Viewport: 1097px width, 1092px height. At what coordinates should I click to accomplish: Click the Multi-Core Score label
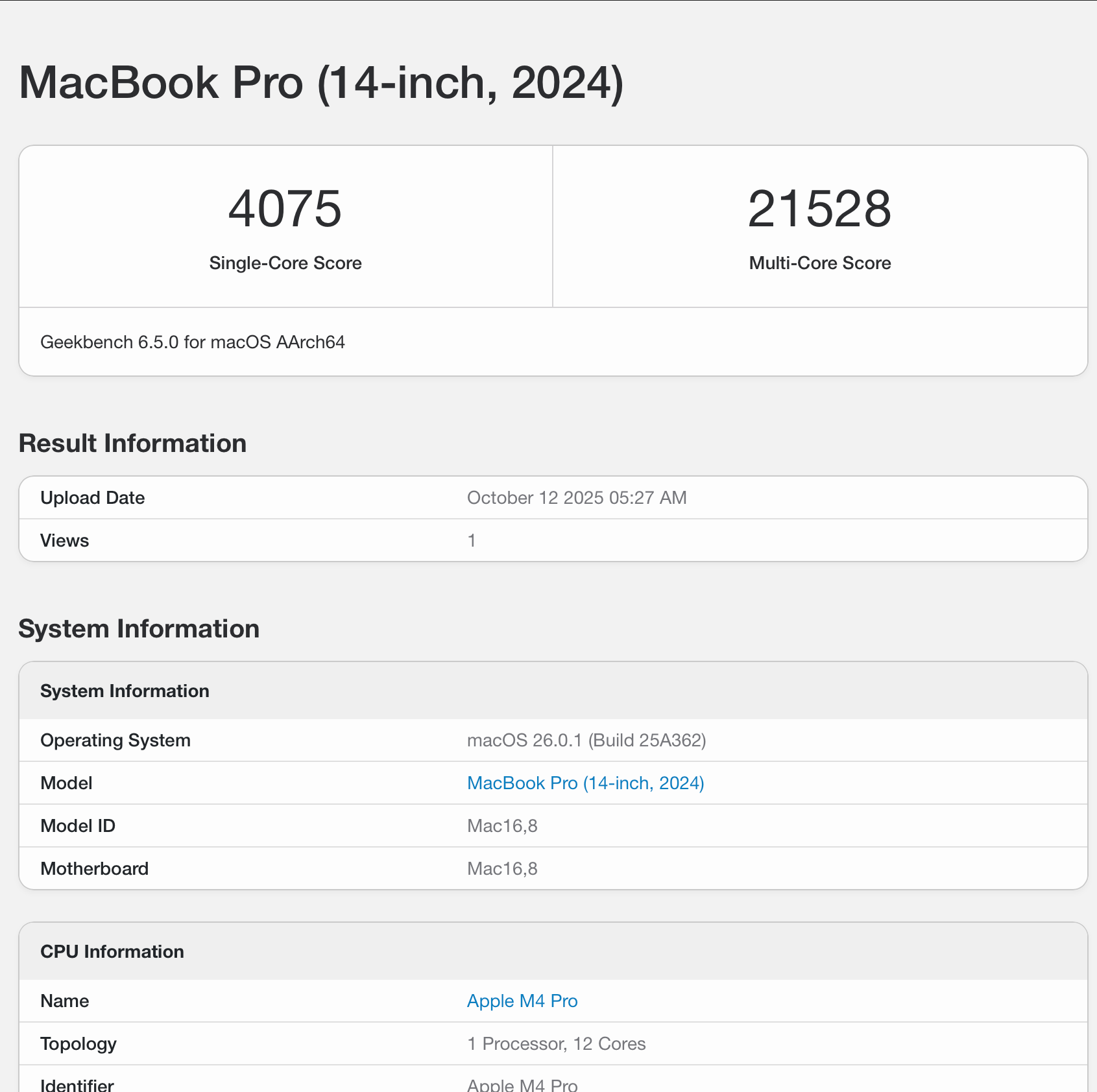click(819, 263)
